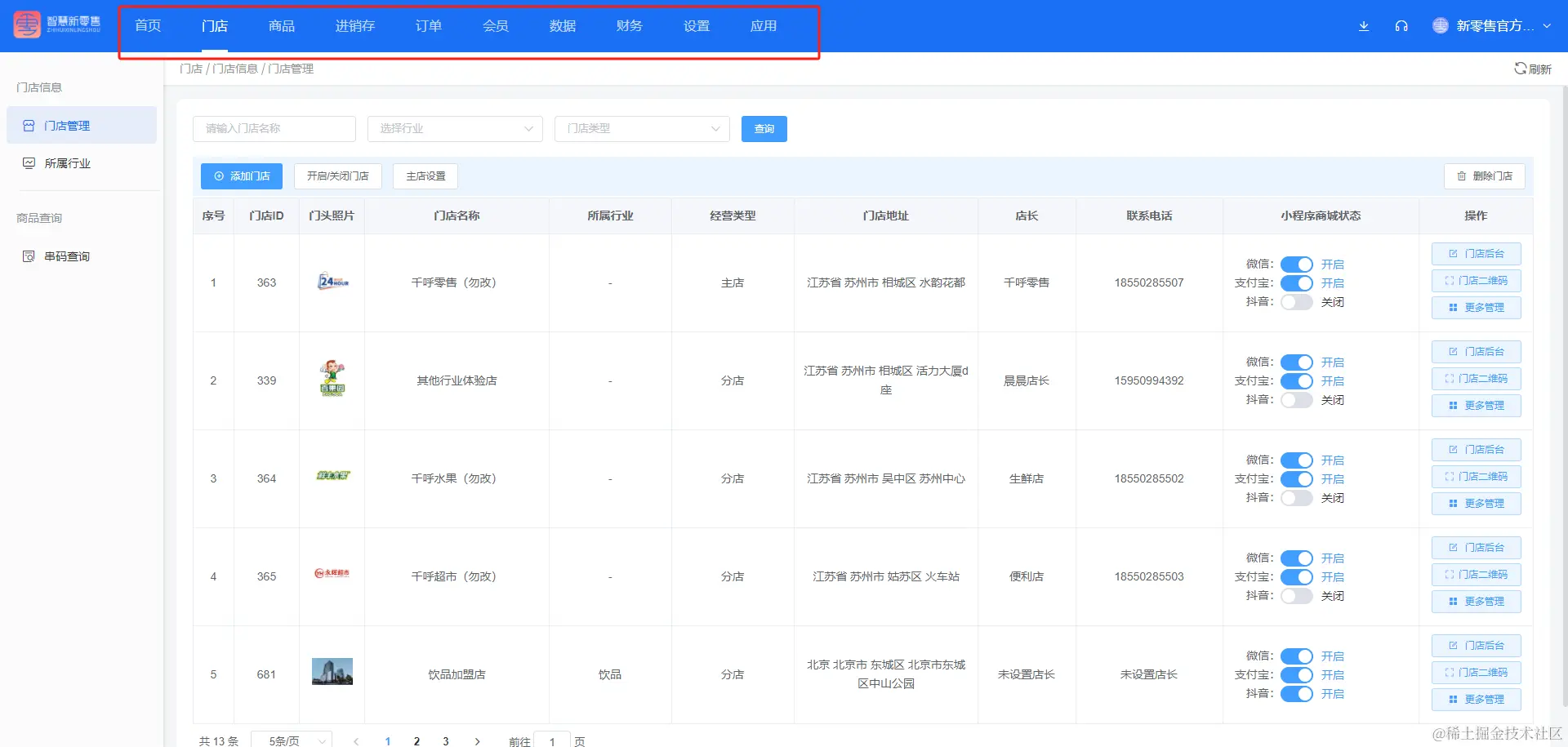1568x747 pixels.
Task: Click phone number 15950994392
Action: click(x=1149, y=380)
